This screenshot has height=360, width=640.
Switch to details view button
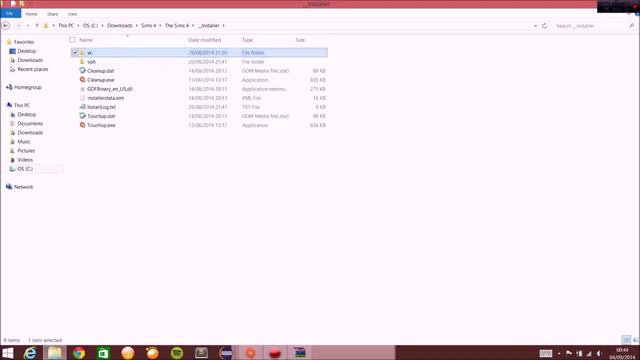pos(626,340)
